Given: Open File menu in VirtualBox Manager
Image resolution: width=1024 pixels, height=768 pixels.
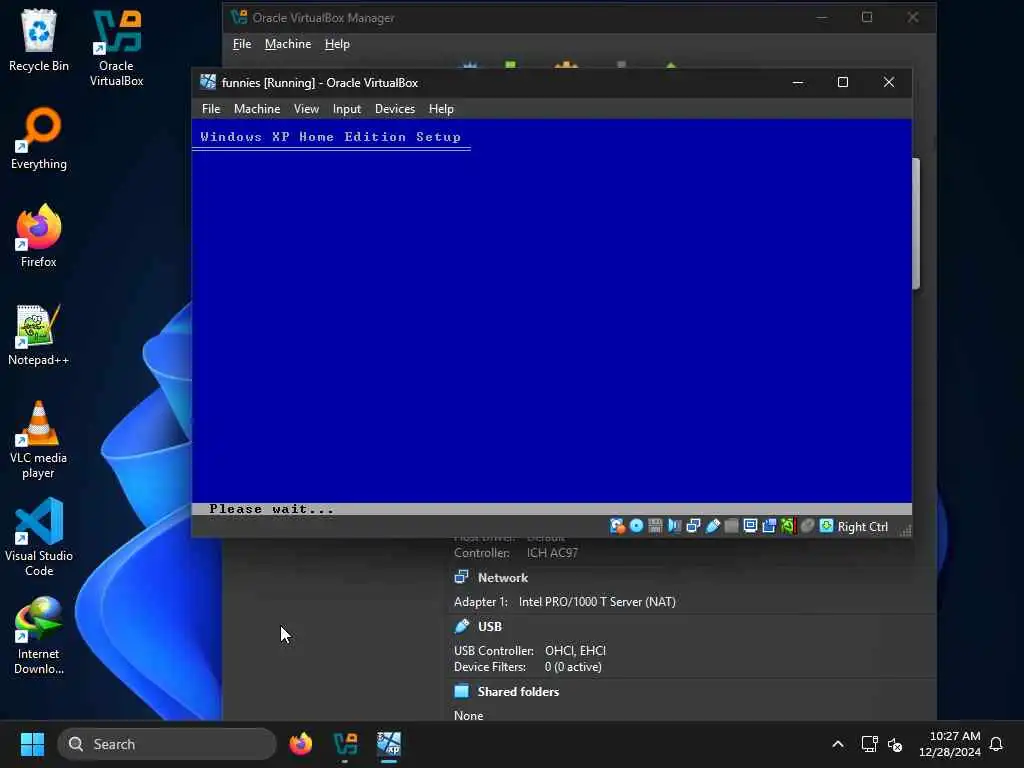Looking at the screenshot, I should (242, 44).
